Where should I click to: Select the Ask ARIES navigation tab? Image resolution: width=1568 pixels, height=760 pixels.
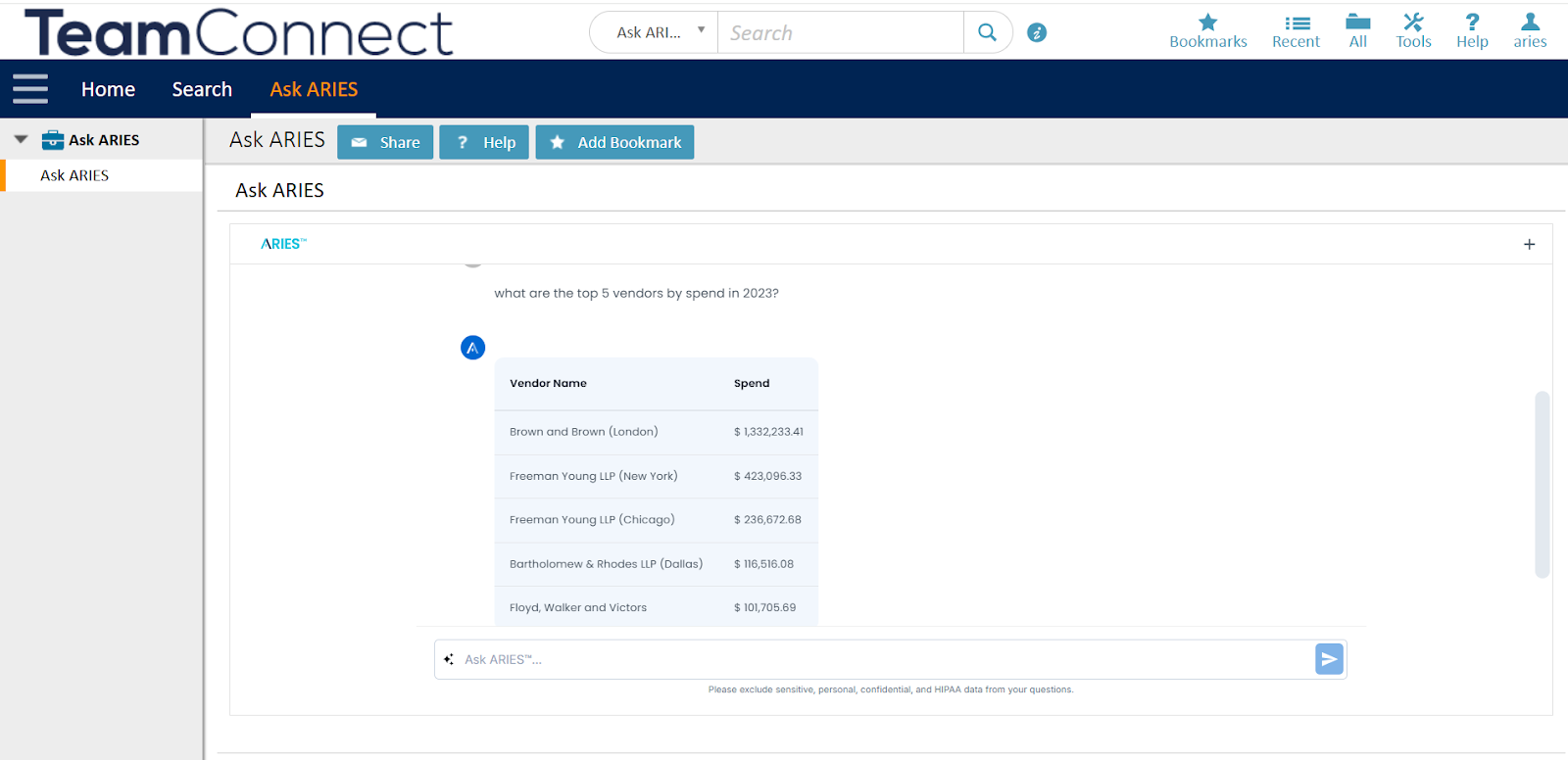click(x=314, y=89)
